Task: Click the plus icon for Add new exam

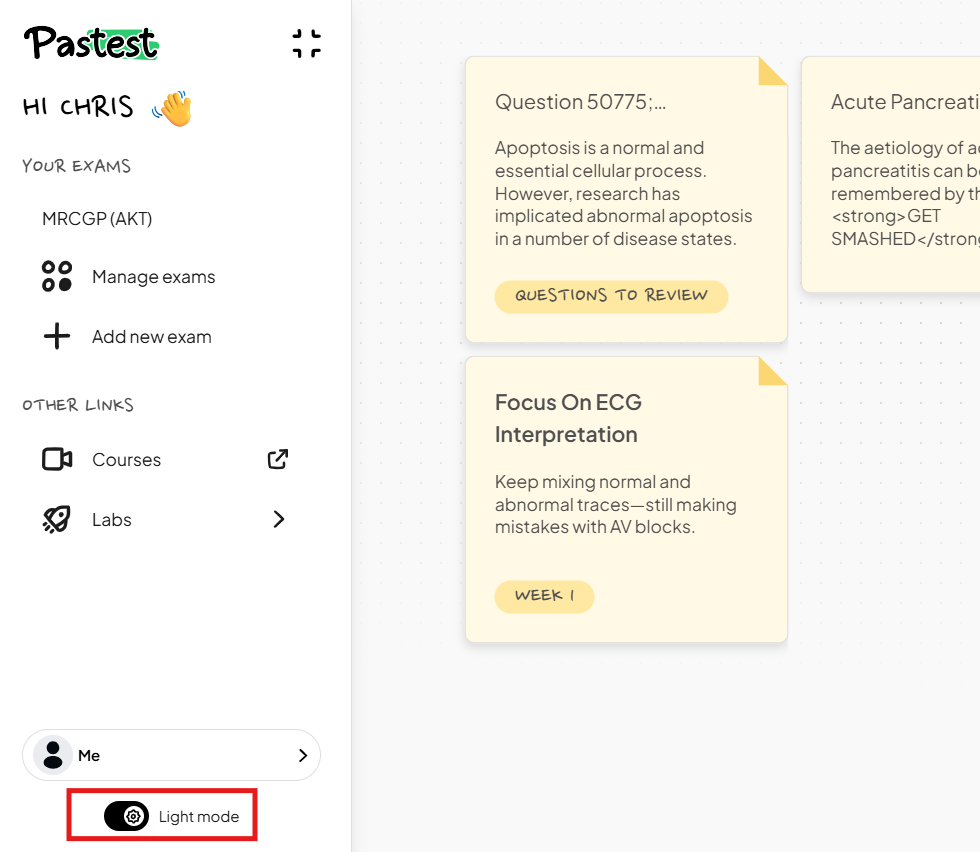Action: pyautogui.click(x=57, y=336)
